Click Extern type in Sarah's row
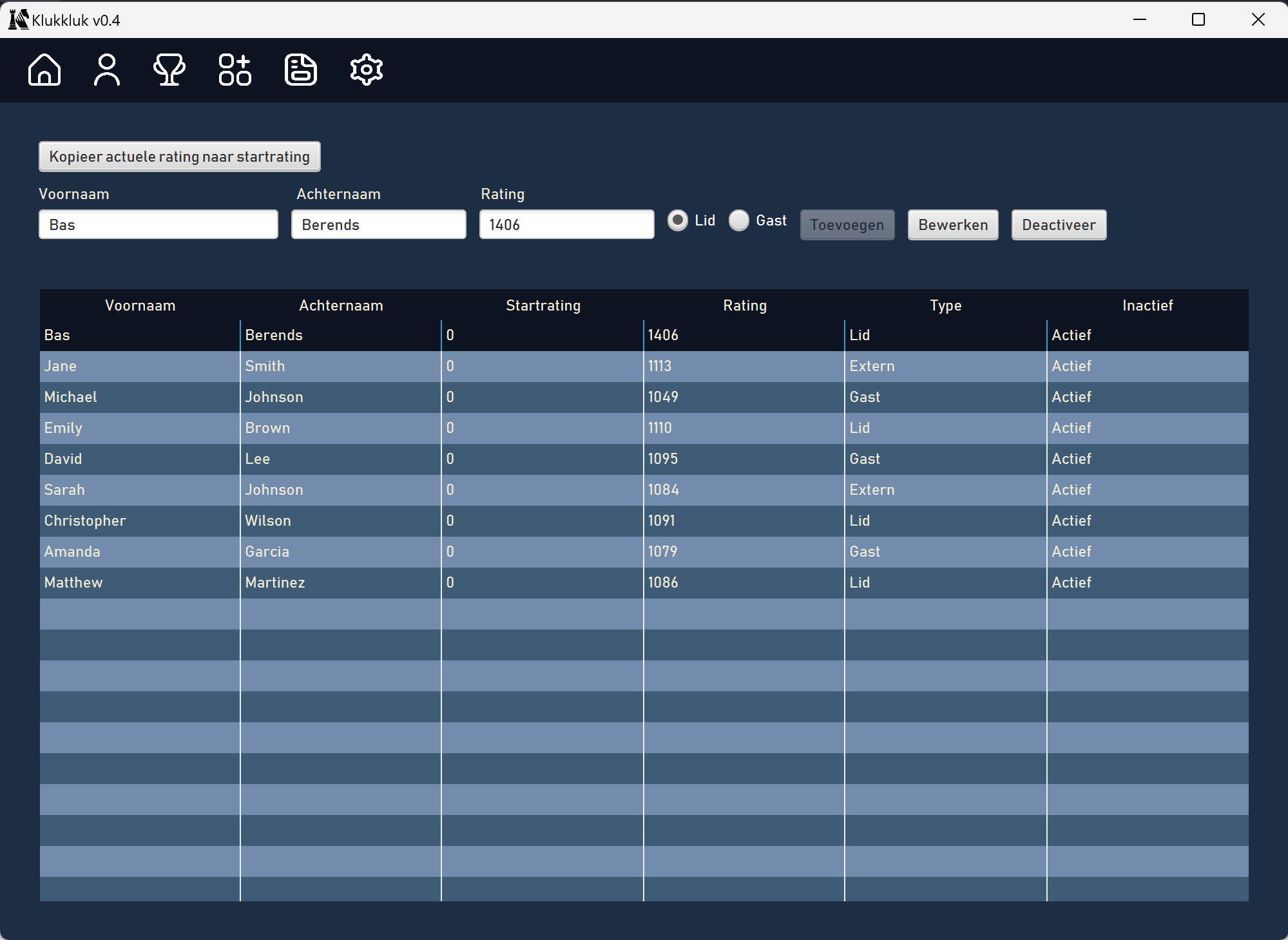 [946, 490]
